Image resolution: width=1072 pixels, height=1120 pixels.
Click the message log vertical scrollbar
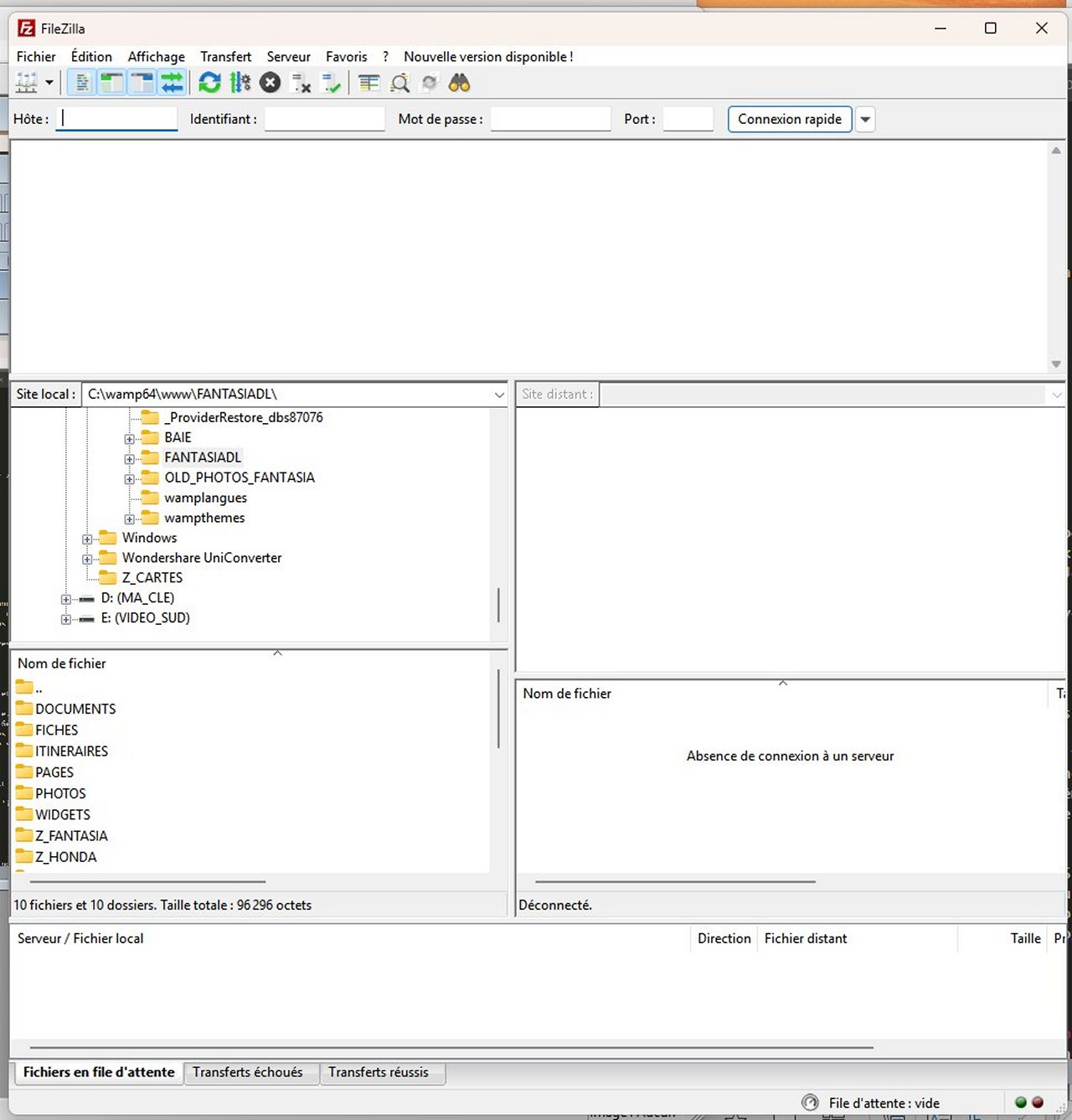tap(1056, 256)
